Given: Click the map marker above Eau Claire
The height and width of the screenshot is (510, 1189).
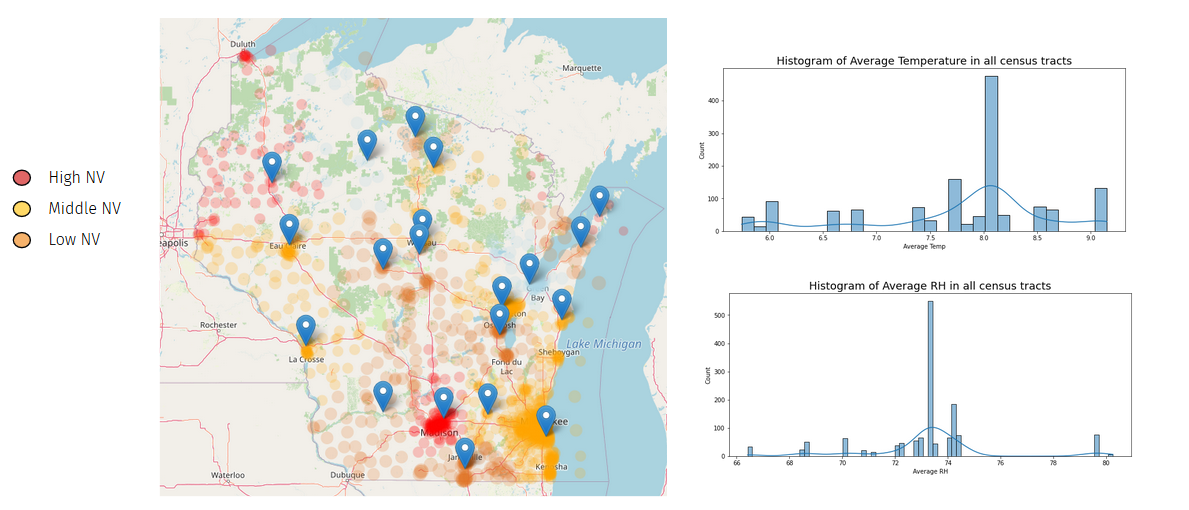Looking at the screenshot, I should coord(289,229).
